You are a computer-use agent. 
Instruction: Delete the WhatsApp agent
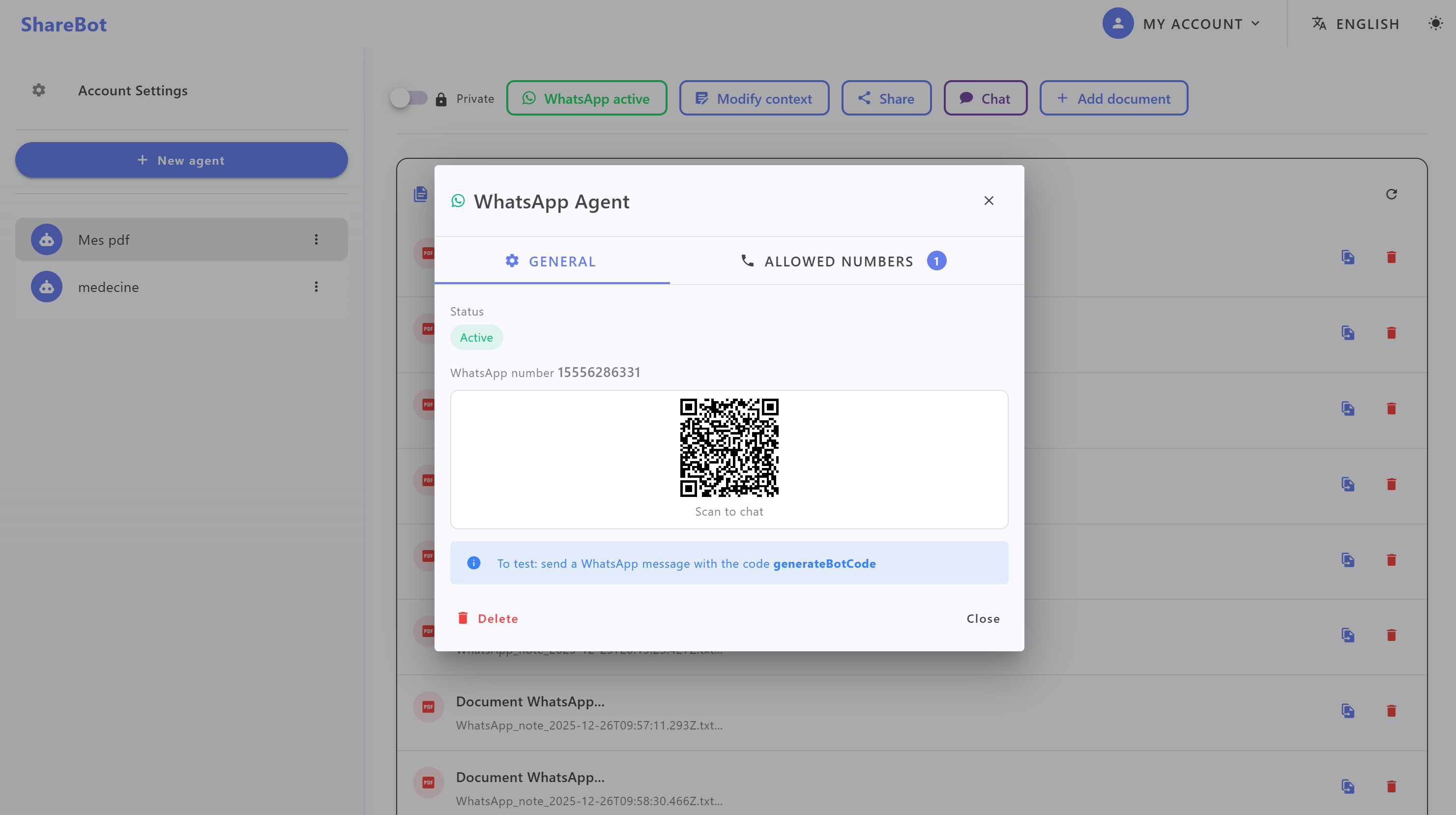488,618
